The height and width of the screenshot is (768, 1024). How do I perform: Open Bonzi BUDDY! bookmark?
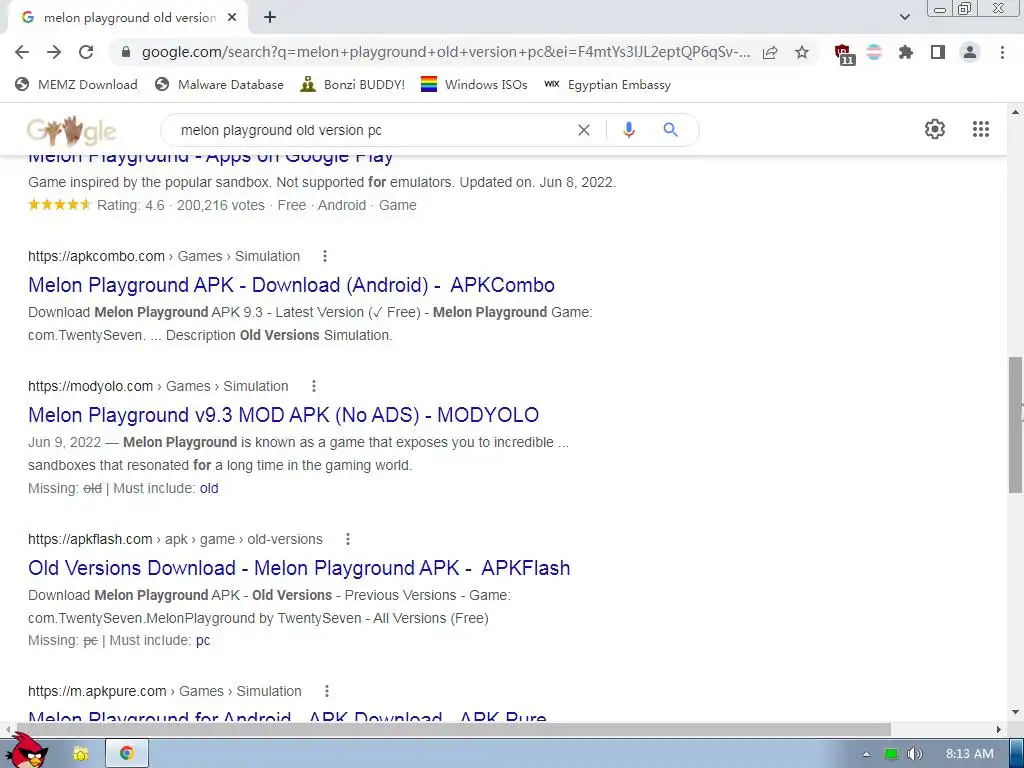click(353, 84)
